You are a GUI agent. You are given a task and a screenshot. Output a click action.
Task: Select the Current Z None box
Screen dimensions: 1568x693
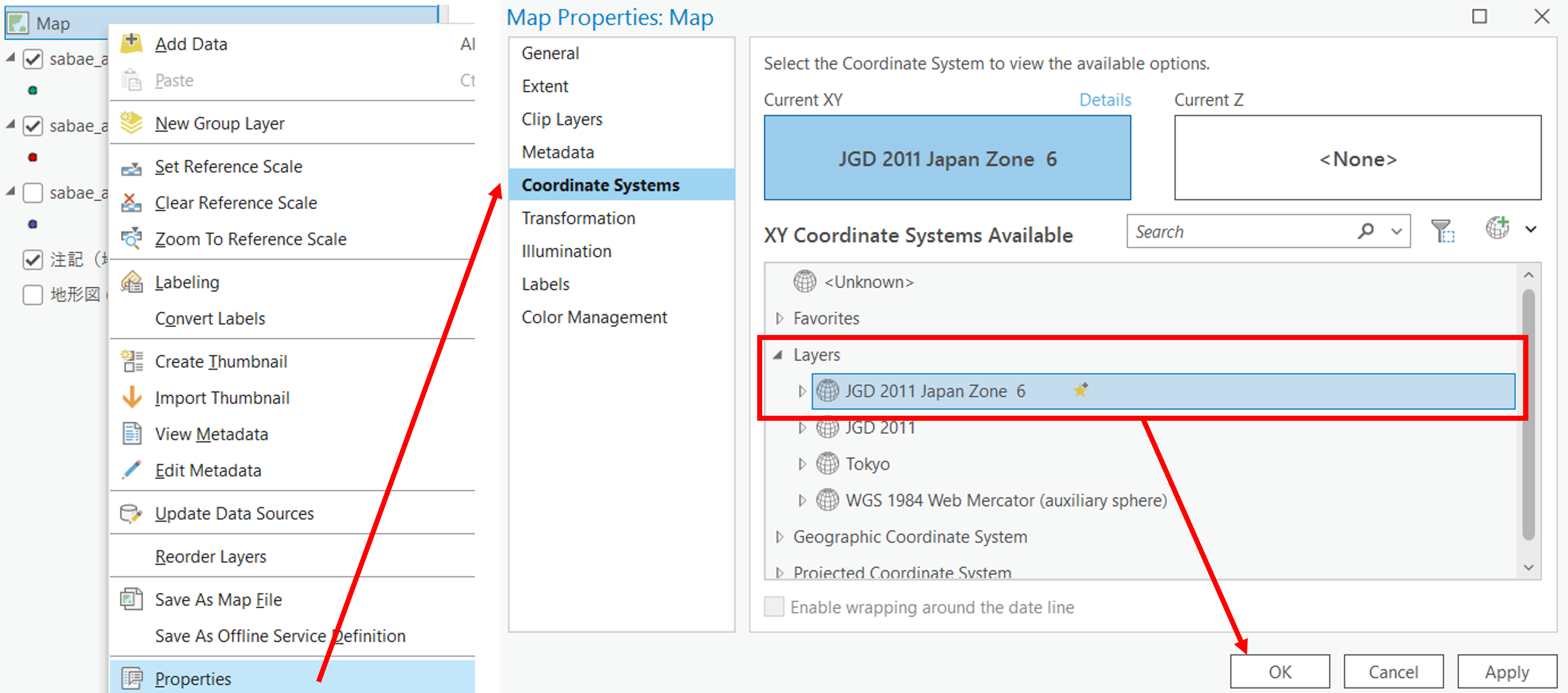[x=1358, y=158]
